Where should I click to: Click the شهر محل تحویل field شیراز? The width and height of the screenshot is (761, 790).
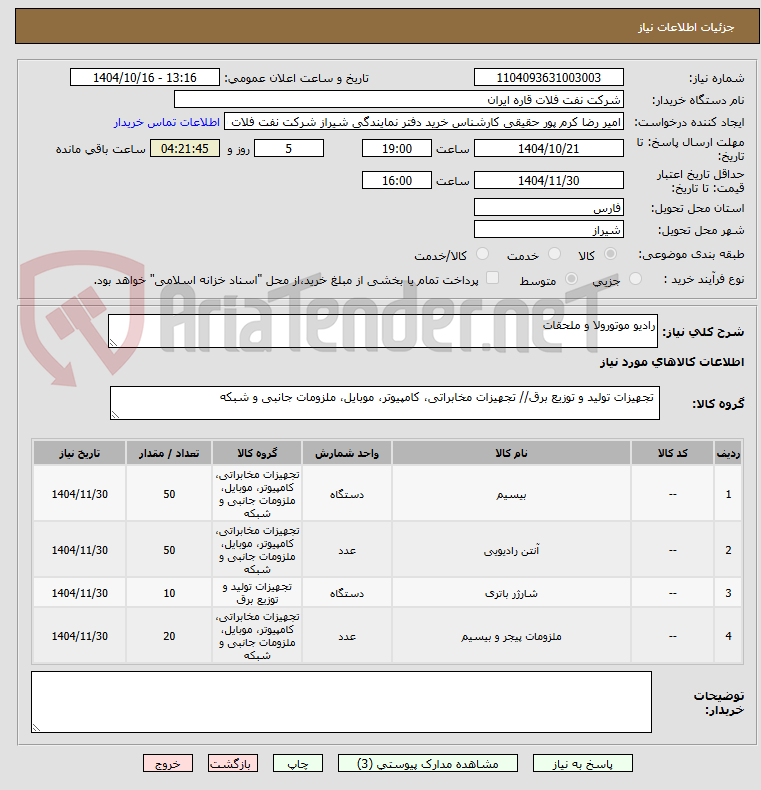click(548, 229)
